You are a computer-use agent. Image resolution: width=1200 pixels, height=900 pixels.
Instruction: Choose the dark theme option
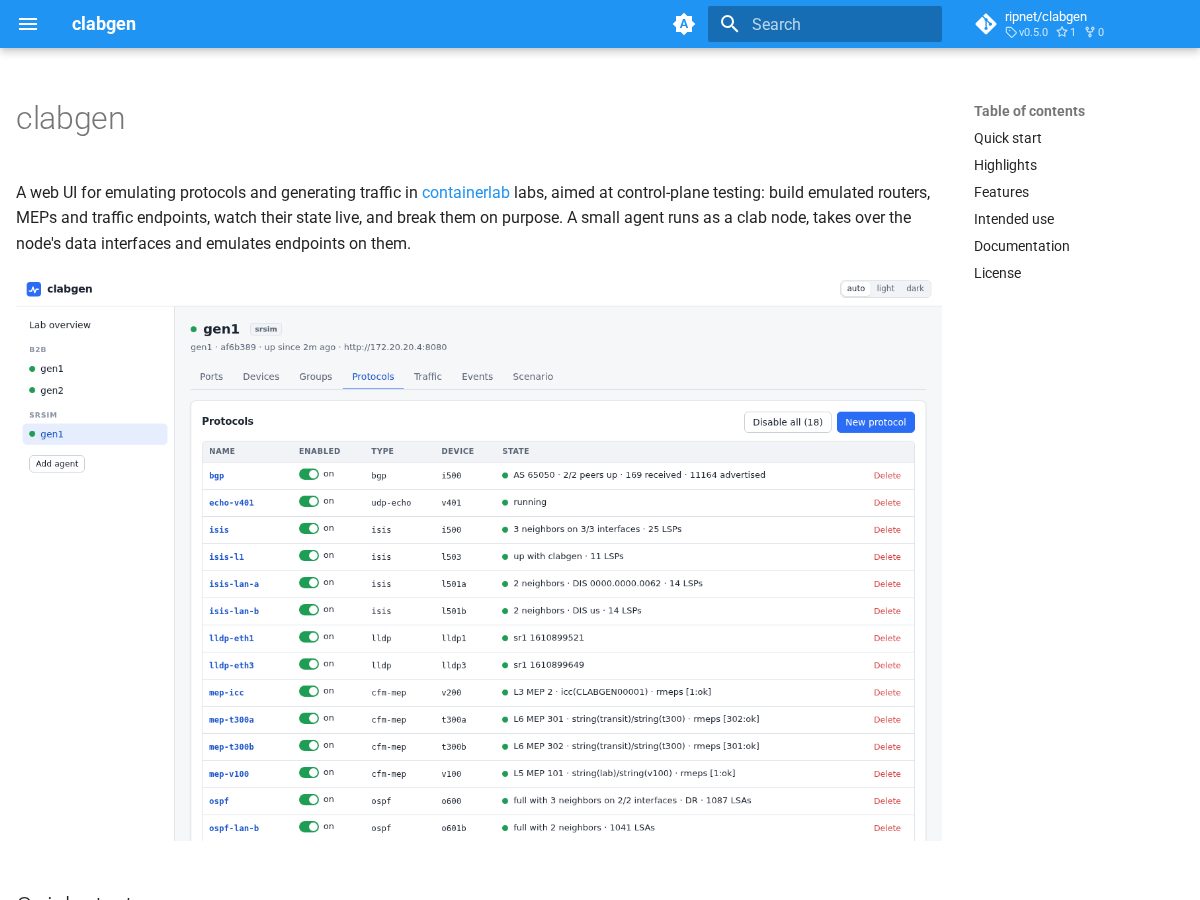(x=916, y=289)
